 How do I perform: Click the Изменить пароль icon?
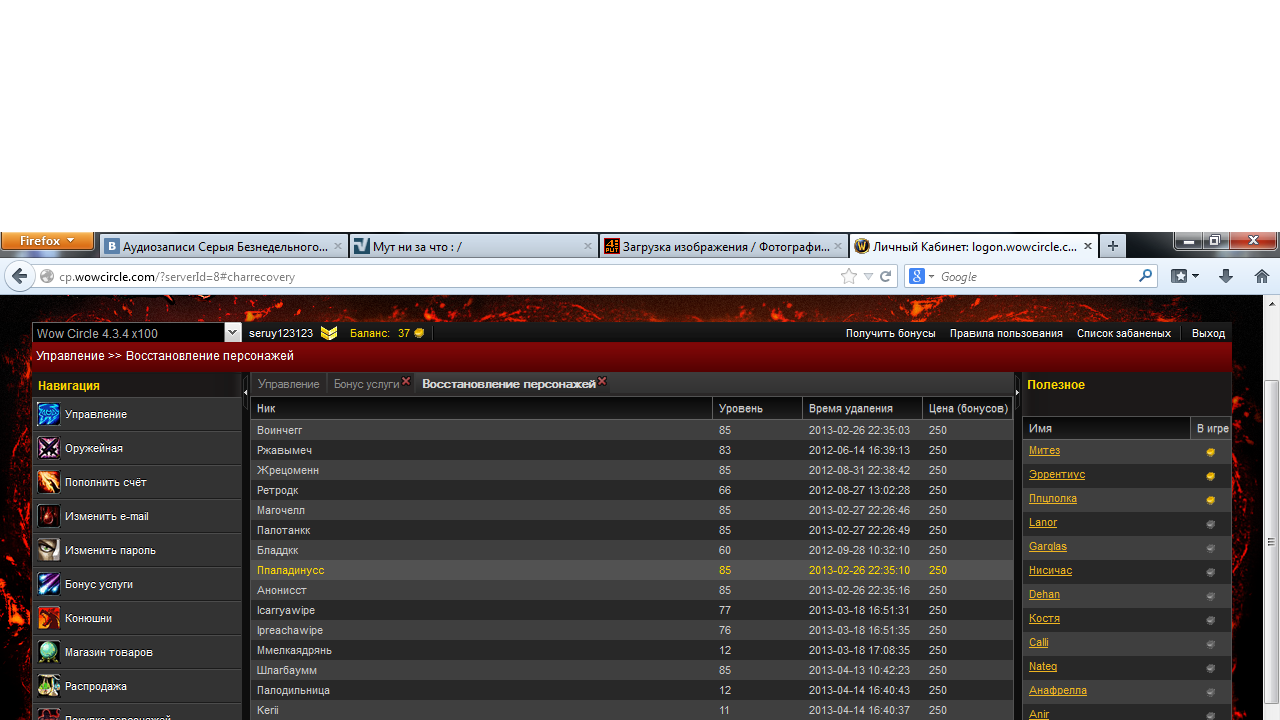48,550
